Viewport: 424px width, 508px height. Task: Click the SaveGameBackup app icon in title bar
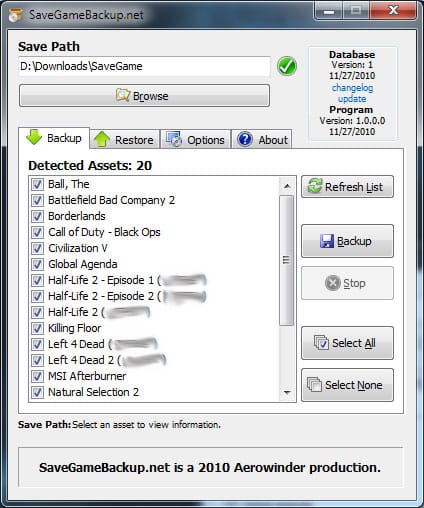(16, 15)
